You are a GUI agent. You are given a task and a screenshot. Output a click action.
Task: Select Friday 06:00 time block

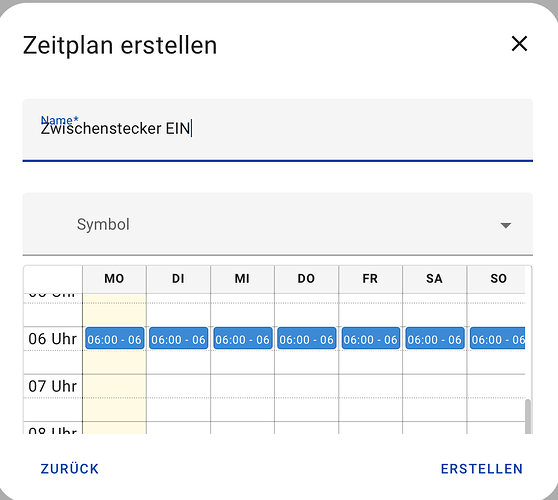point(371,338)
